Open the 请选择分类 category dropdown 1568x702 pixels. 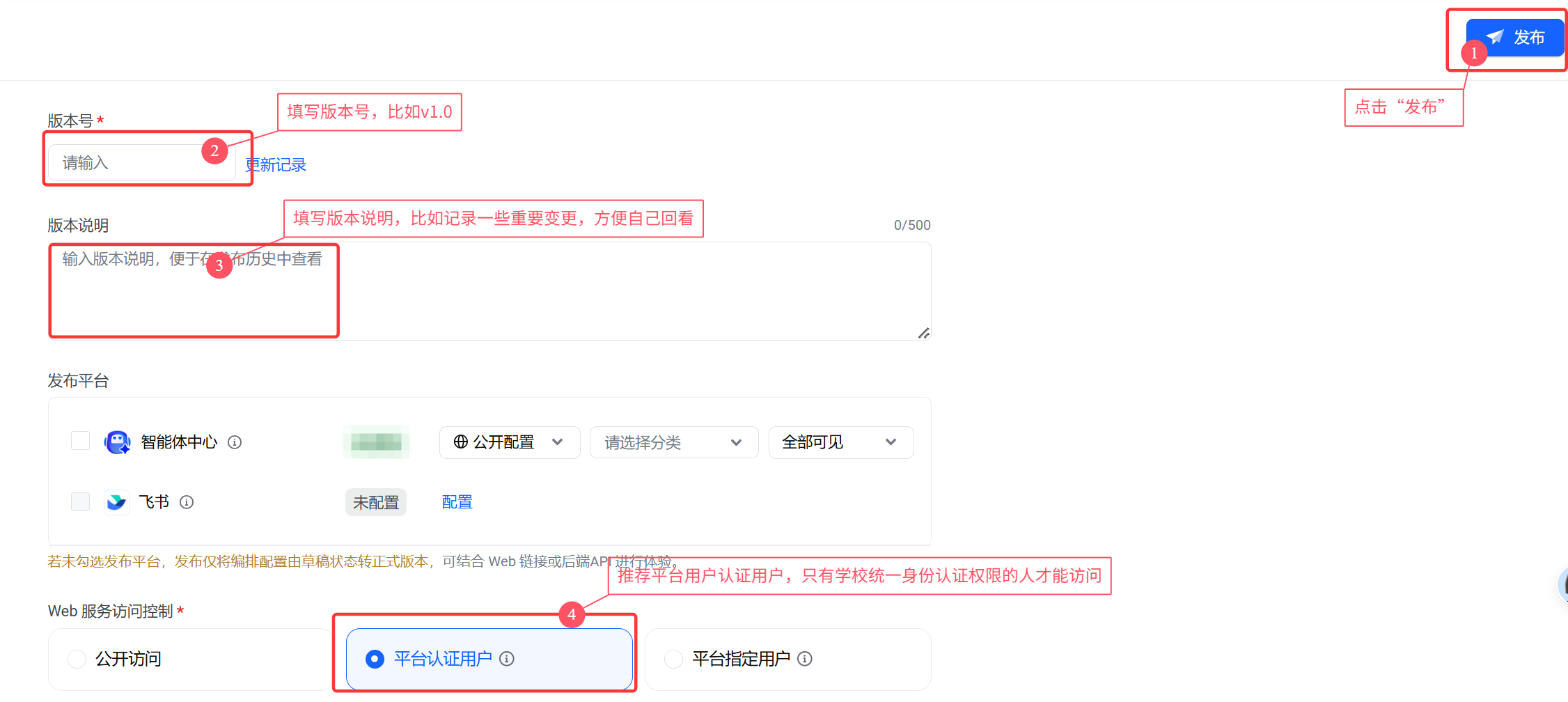[674, 442]
